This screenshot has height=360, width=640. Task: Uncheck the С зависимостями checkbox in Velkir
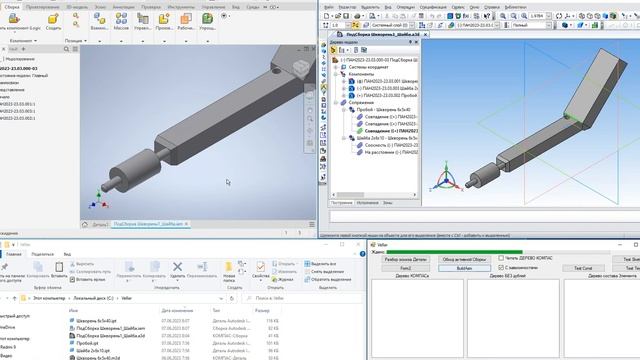501,267
